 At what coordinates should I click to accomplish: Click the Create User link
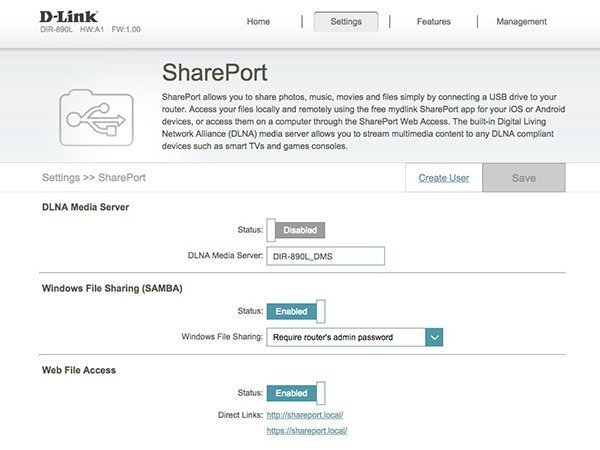(x=443, y=178)
